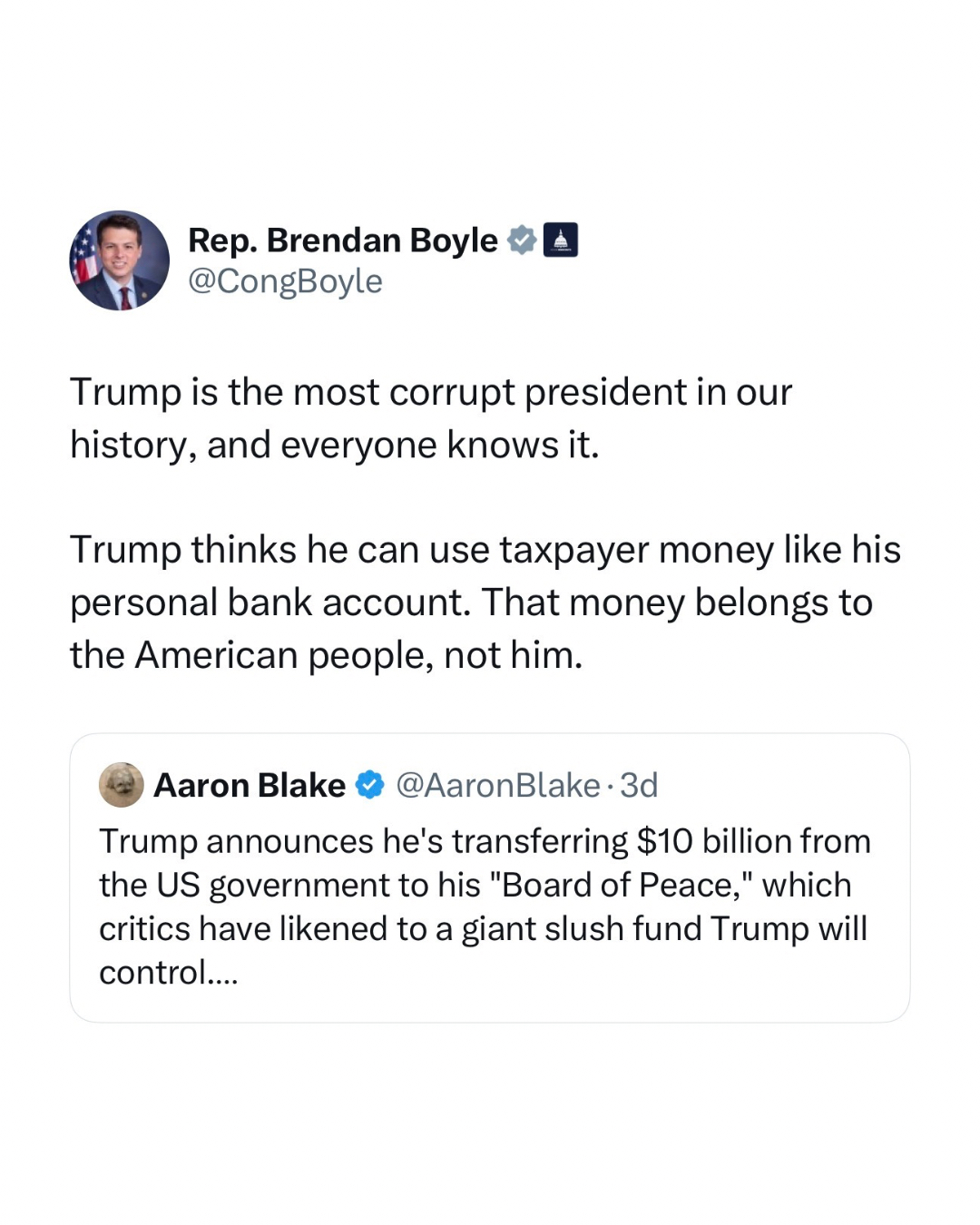
Task: Expand the truncated text at 'control....'
Action: [x=168, y=973]
